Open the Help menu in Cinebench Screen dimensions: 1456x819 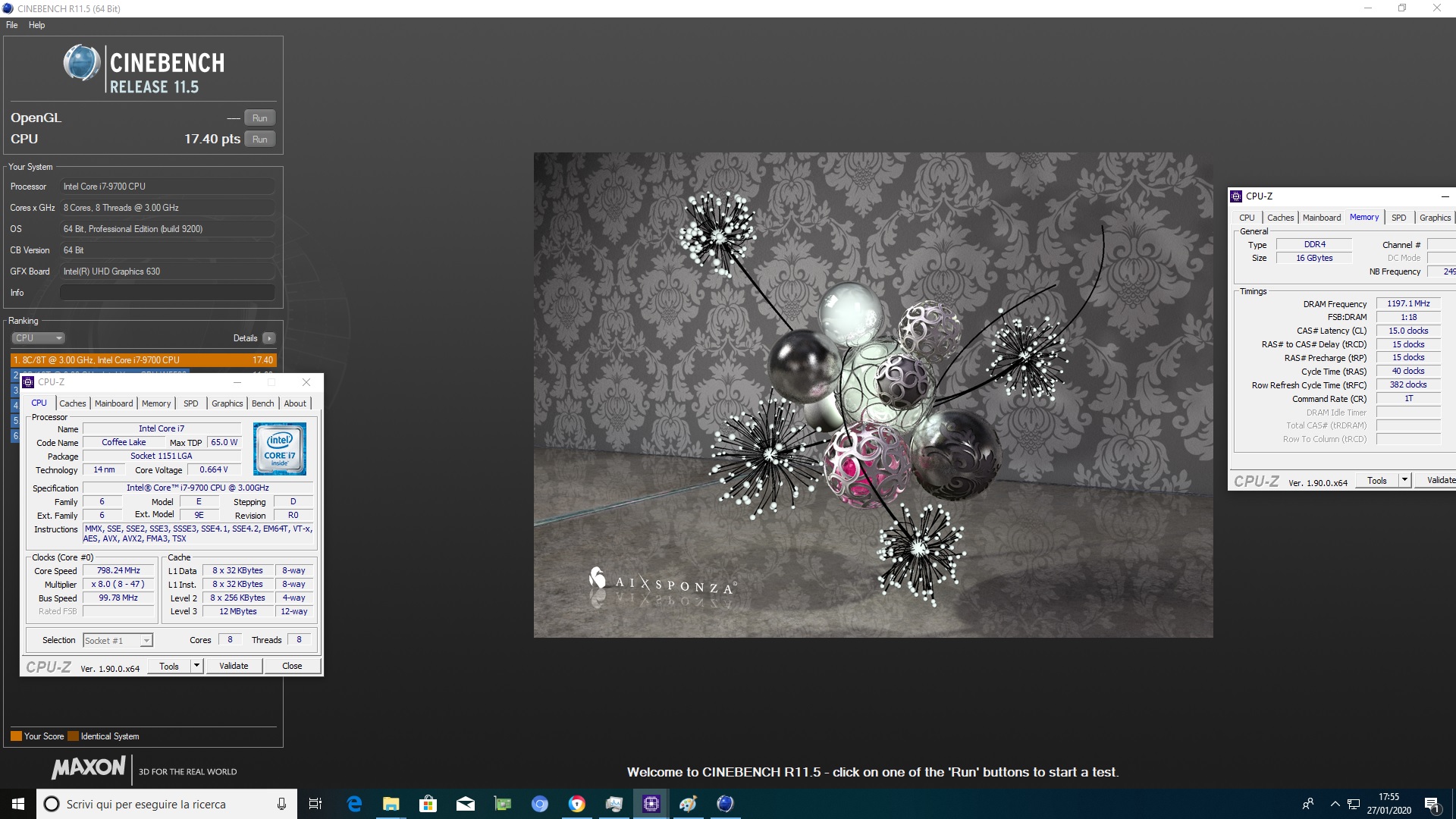36,25
